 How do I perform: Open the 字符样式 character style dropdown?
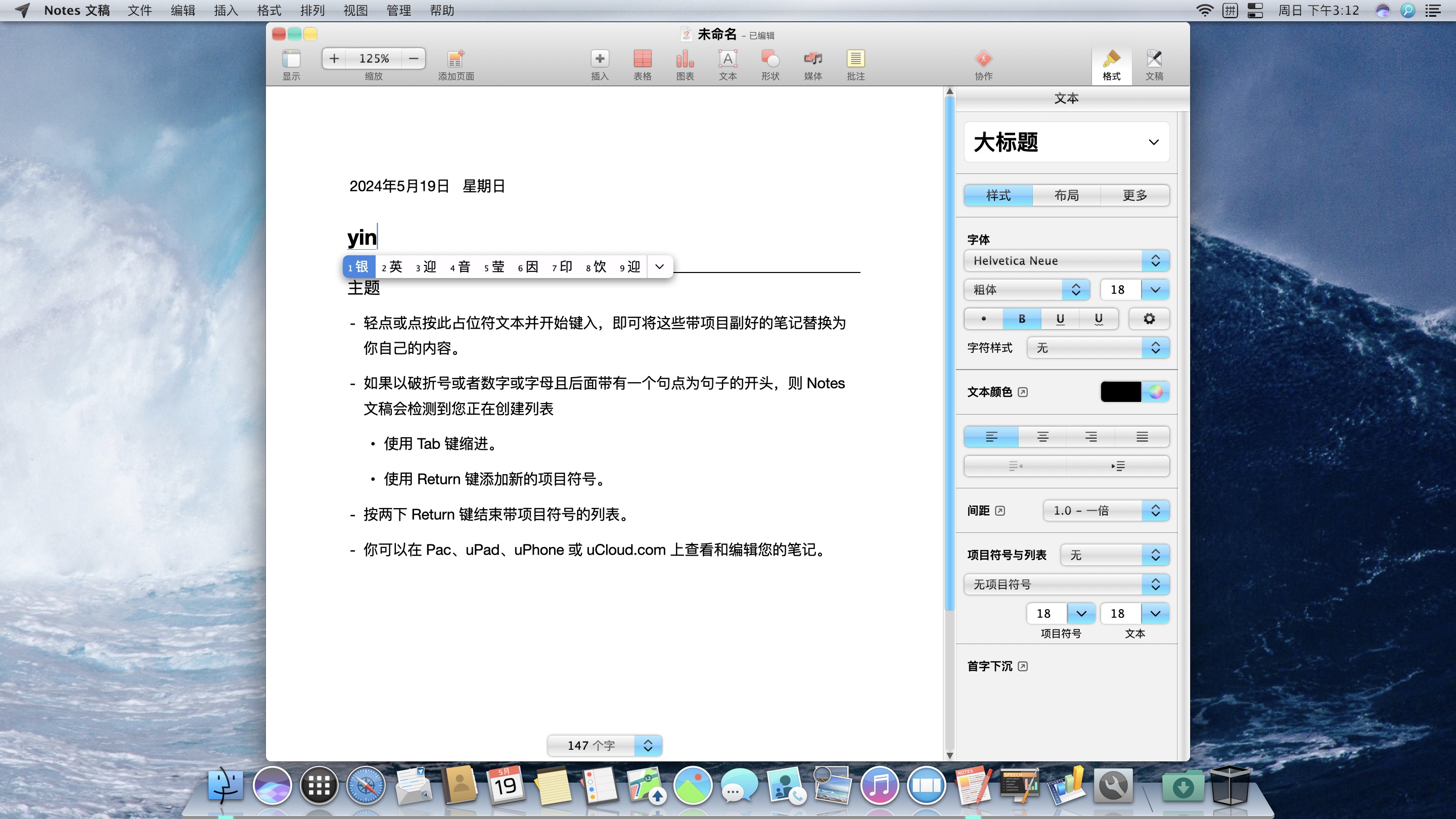[x=1098, y=348]
